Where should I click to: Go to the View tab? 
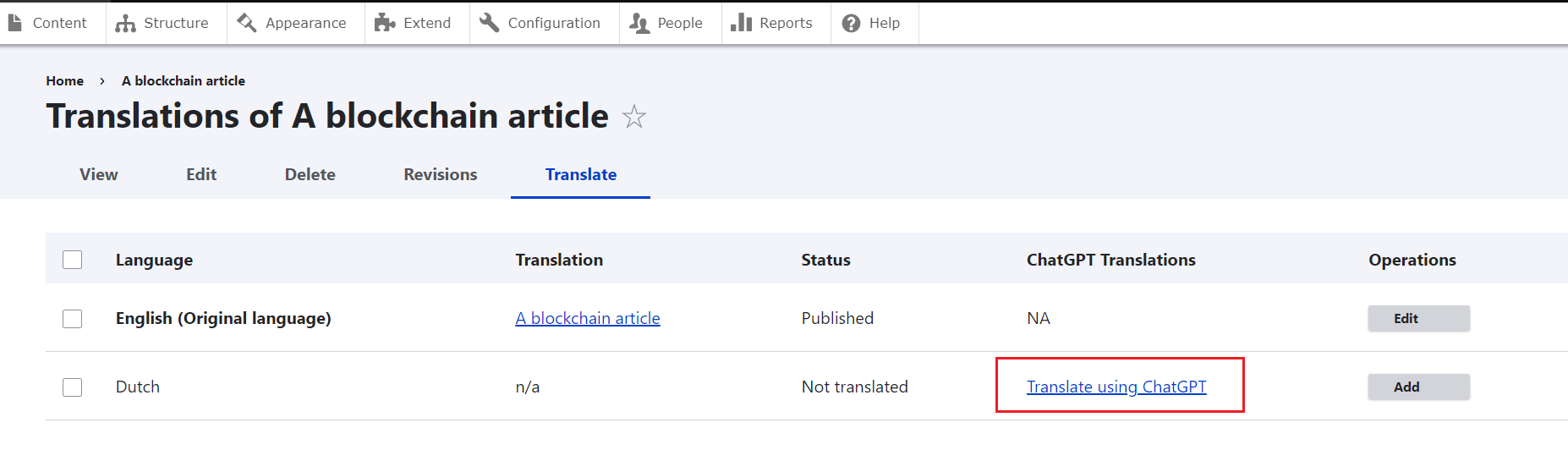(x=99, y=174)
